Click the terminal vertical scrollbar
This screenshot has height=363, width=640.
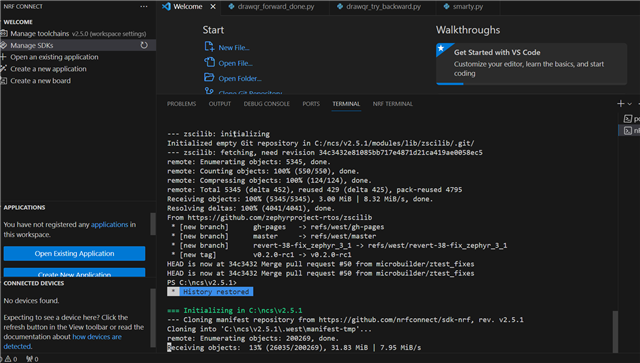[x=616, y=332]
